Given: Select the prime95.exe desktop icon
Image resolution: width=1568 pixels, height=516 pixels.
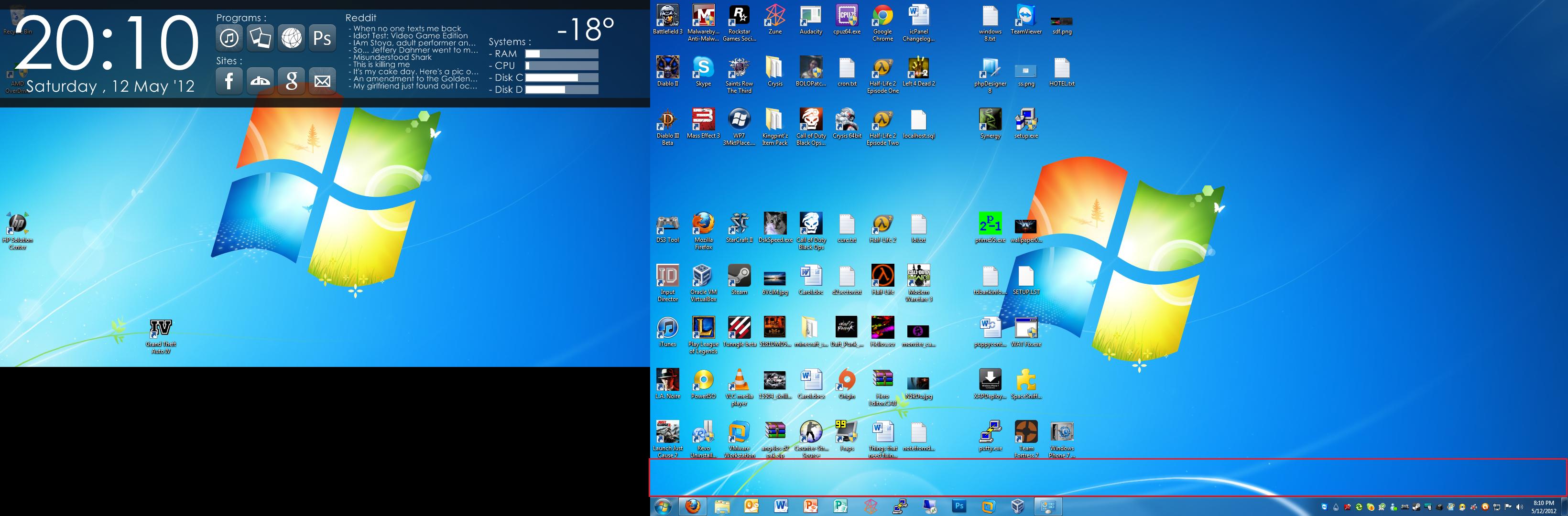Looking at the screenshot, I should pos(991,228).
